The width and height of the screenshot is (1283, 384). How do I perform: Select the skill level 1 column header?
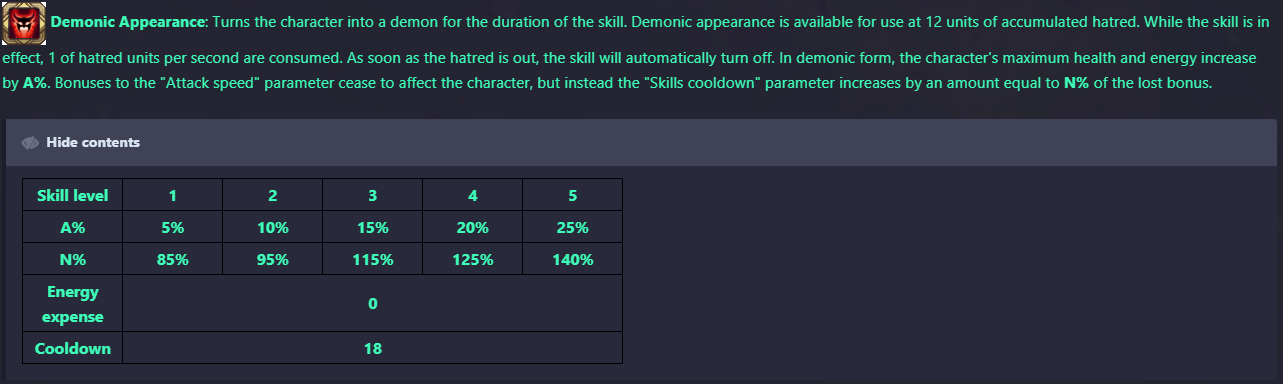tap(172, 195)
